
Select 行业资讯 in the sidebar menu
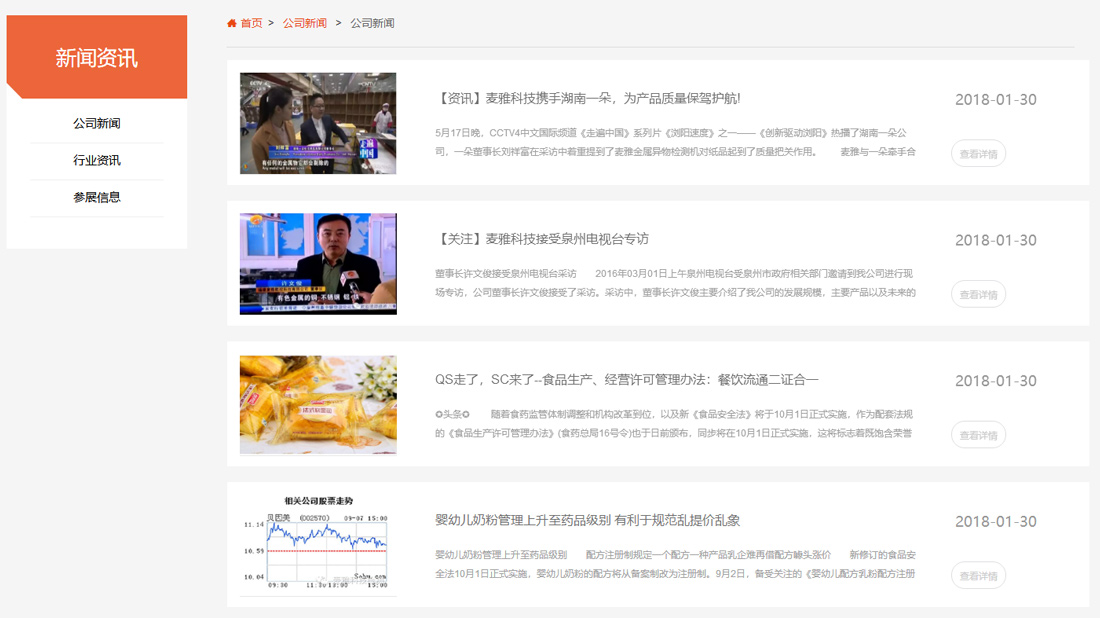97,161
